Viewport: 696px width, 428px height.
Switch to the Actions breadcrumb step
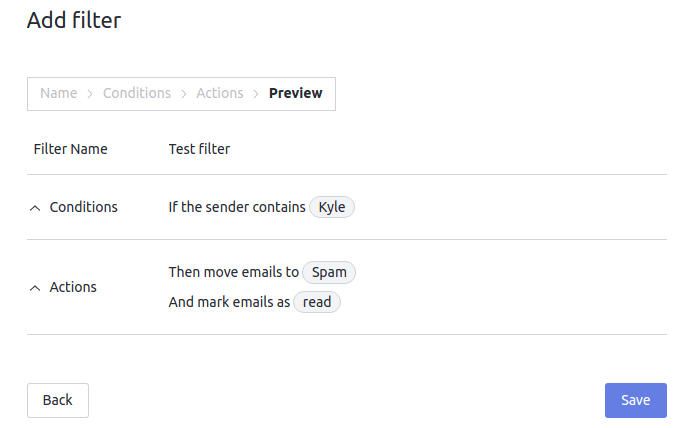click(x=220, y=93)
